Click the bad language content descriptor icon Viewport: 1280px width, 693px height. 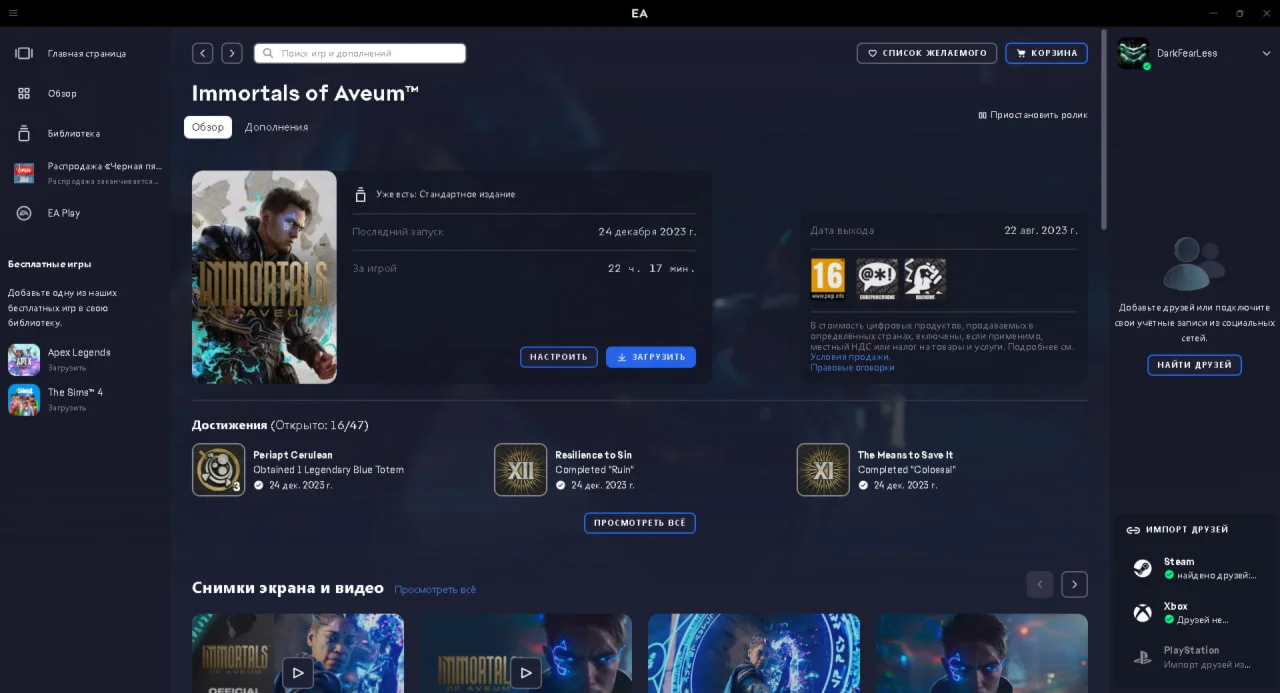[x=878, y=280]
